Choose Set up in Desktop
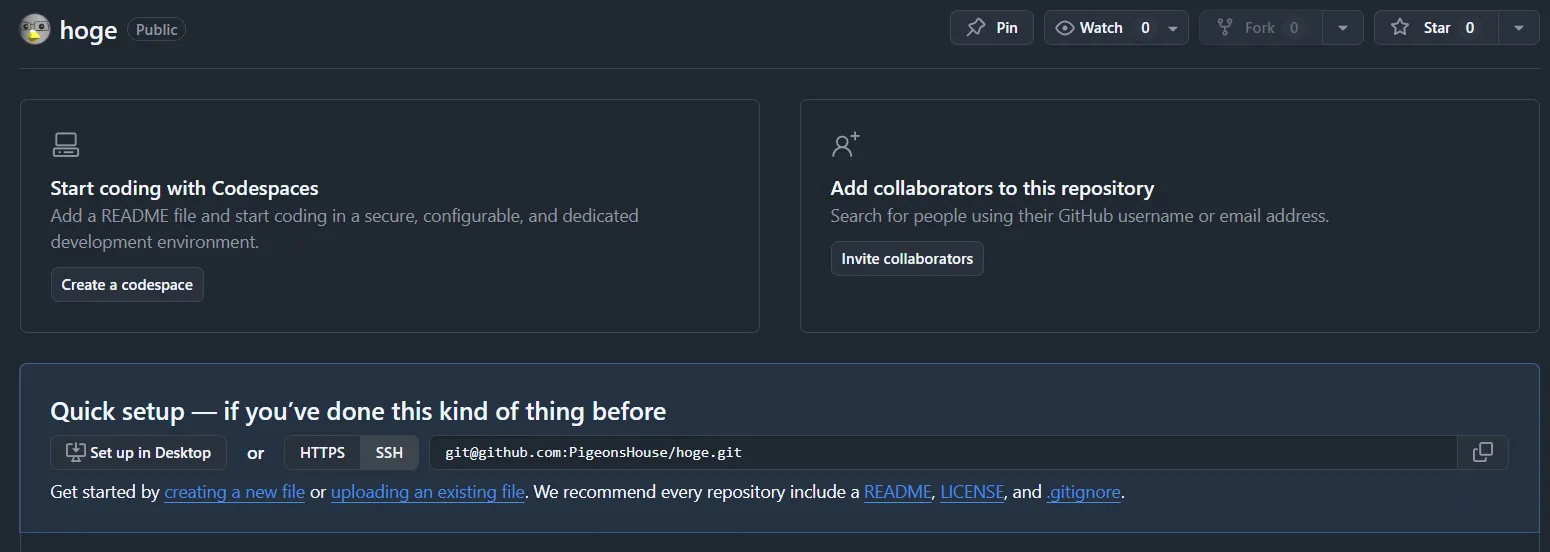The height and width of the screenshot is (552, 1550). [139, 453]
